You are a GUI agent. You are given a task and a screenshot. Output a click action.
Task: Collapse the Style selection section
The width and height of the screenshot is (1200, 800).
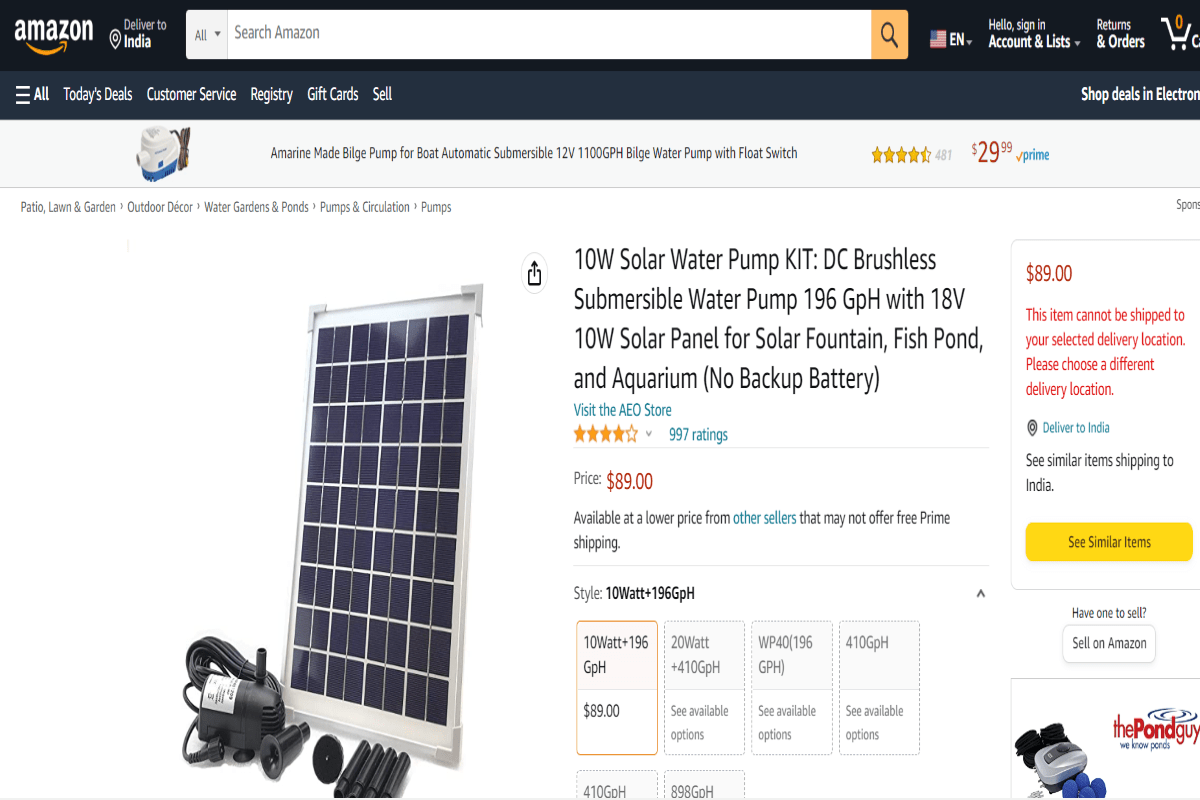click(980, 592)
